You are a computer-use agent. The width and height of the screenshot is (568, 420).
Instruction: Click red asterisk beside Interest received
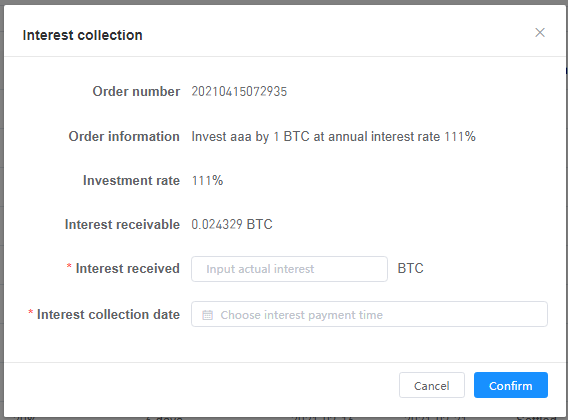69,267
